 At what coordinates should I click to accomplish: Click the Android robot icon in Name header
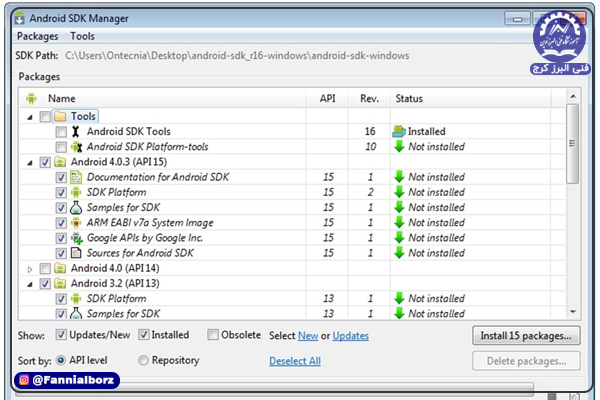click(31, 98)
